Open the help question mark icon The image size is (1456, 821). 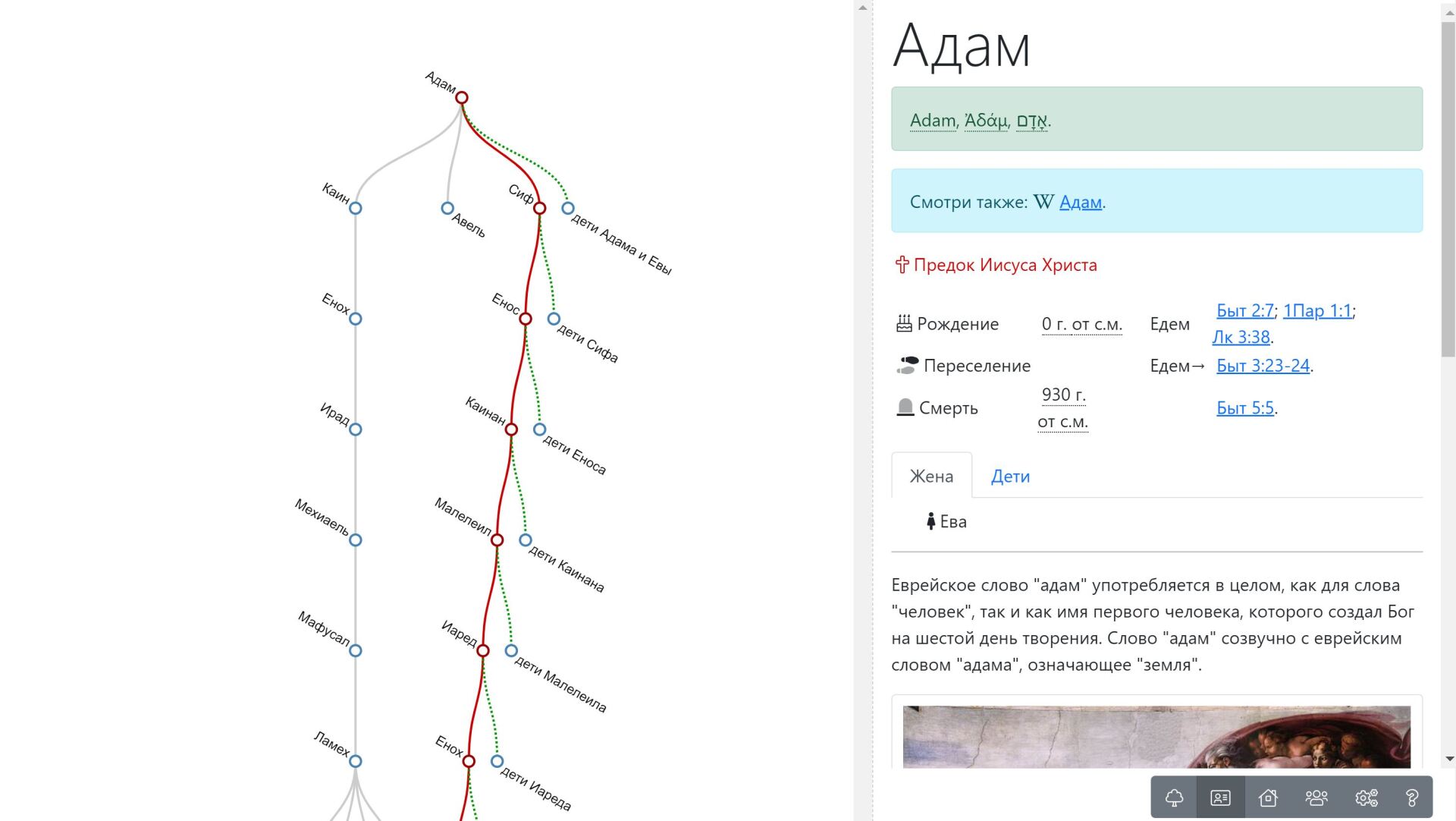(x=1411, y=797)
